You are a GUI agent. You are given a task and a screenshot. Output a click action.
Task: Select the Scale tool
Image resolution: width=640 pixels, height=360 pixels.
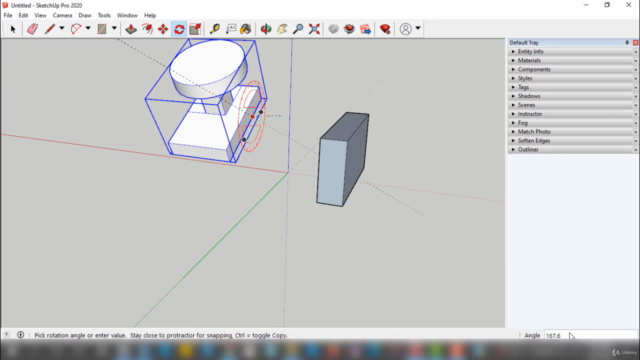pyautogui.click(x=195, y=29)
